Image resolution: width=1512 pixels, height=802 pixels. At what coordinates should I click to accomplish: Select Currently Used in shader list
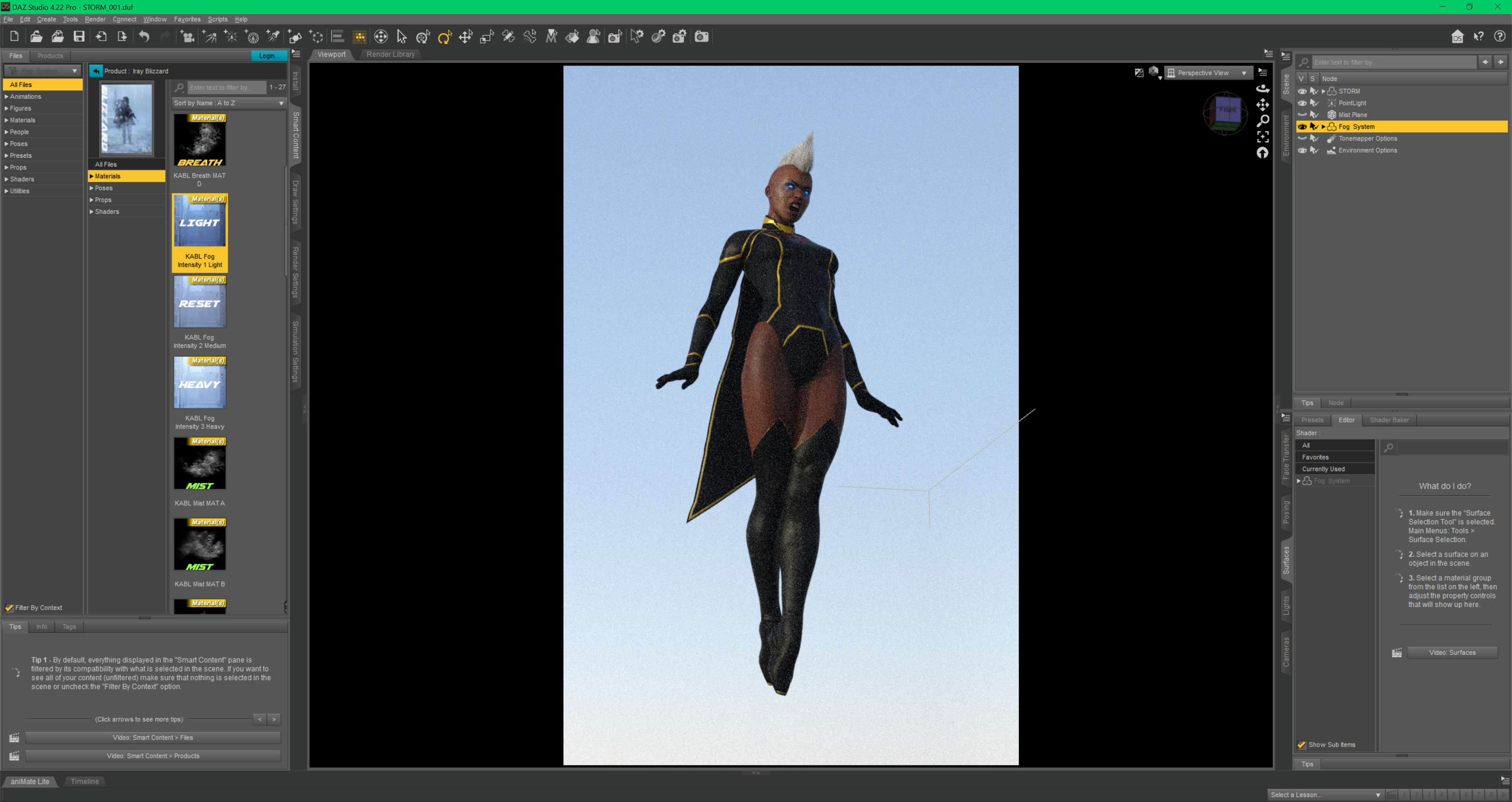pyautogui.click(x=1335, y=469)
